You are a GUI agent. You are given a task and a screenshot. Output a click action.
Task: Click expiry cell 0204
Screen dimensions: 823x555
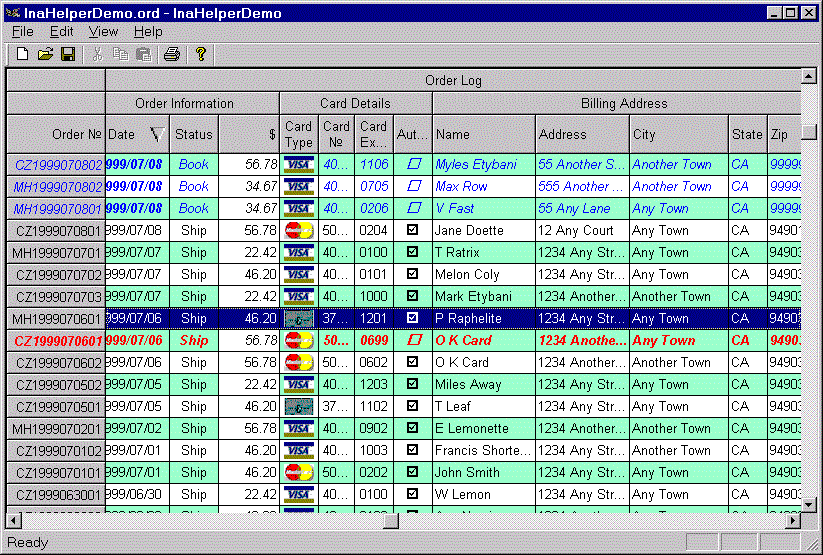[x=374, y=231]
